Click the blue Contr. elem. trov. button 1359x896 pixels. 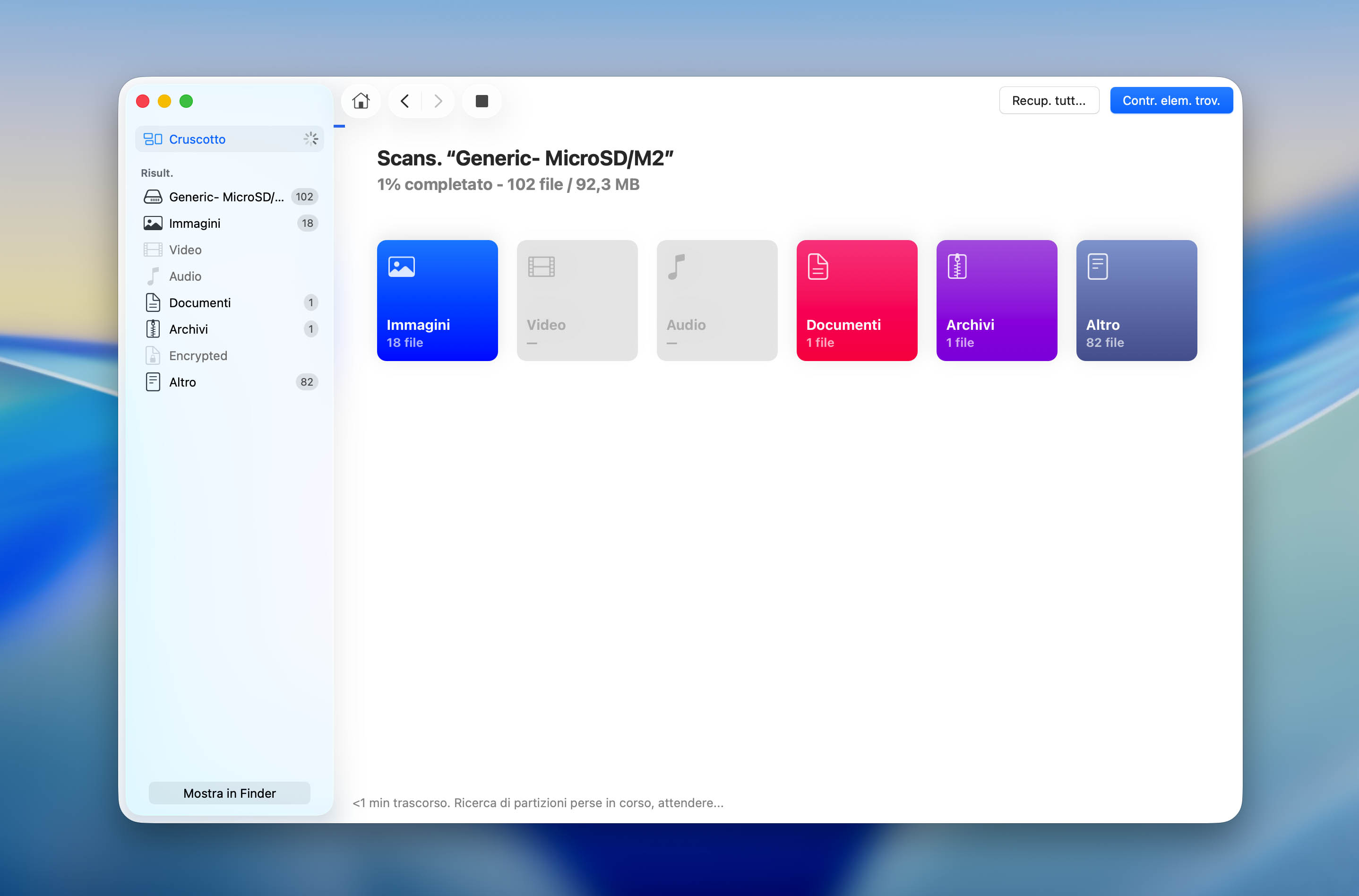click(x=1171, y=101)
